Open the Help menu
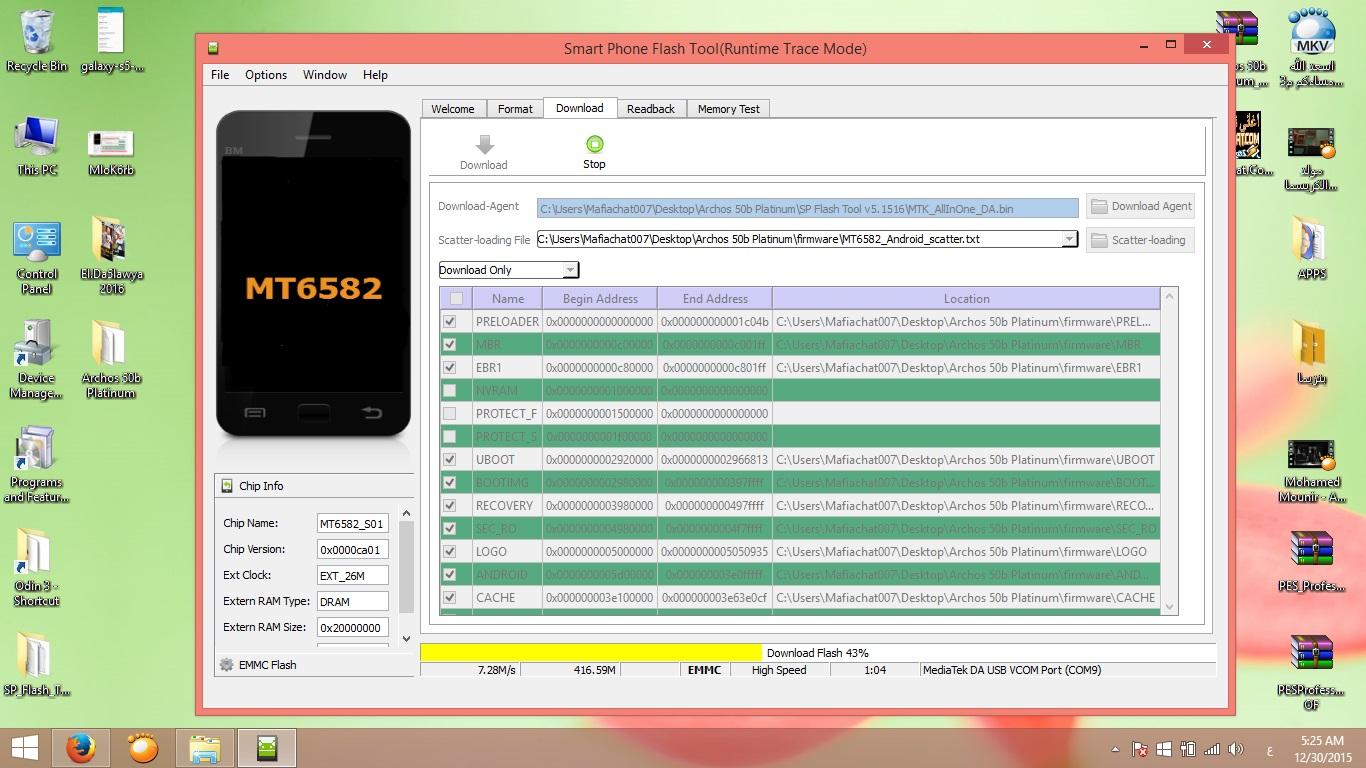1366x768 pixels. (x=375, y=75)
